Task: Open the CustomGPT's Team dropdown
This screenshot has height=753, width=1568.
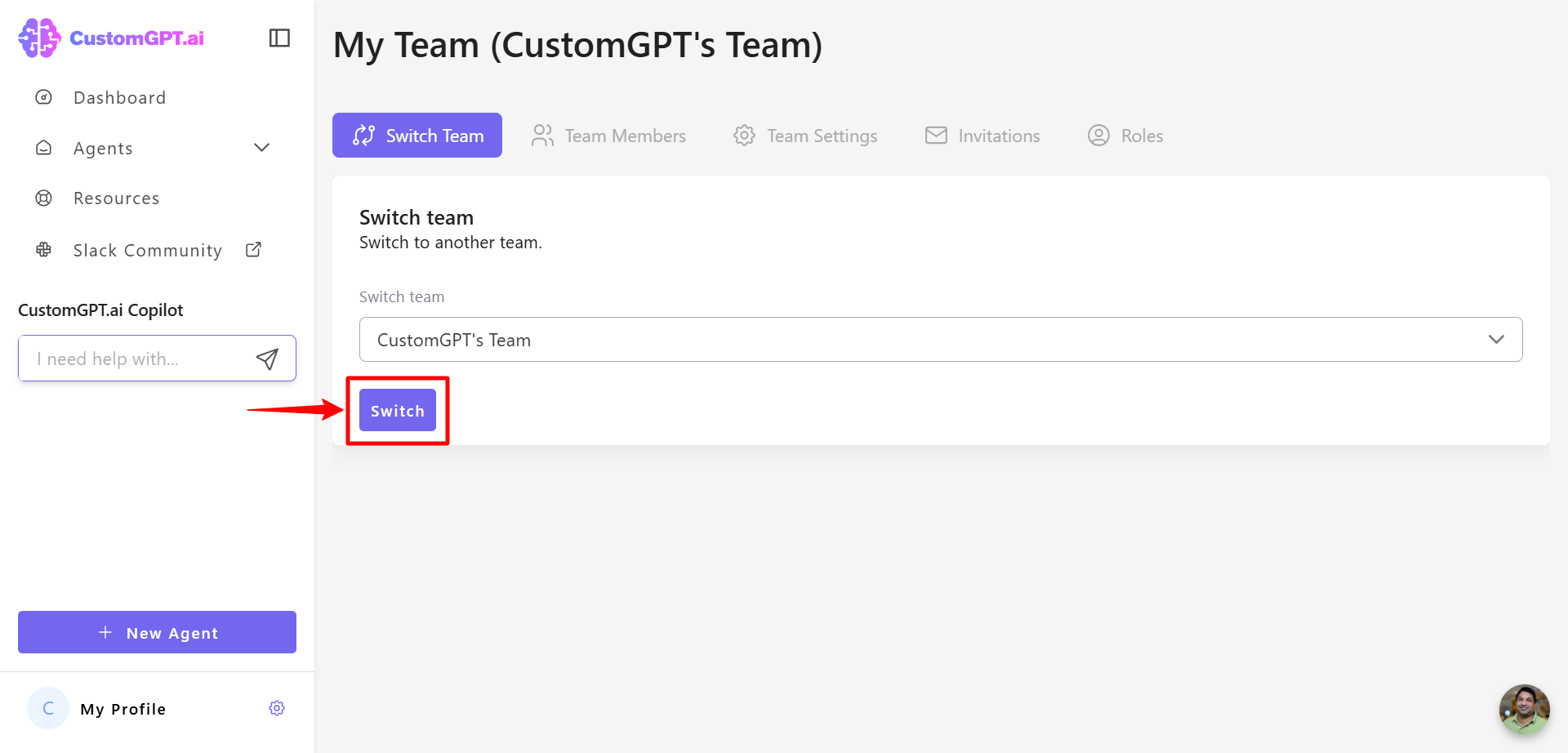Action: 941,340
